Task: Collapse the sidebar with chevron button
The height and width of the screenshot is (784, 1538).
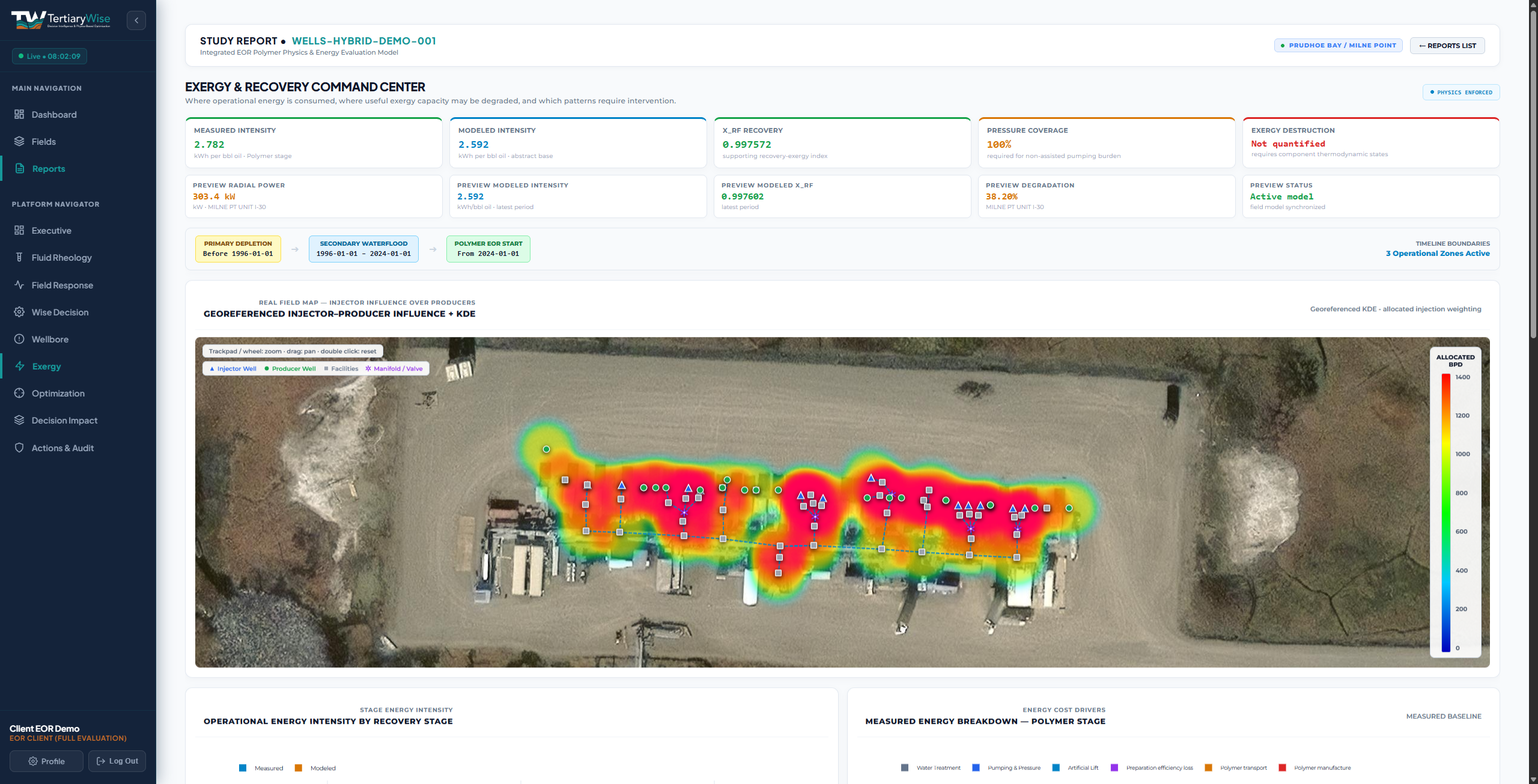Action: pyautogui.click(x=136, y=20)
